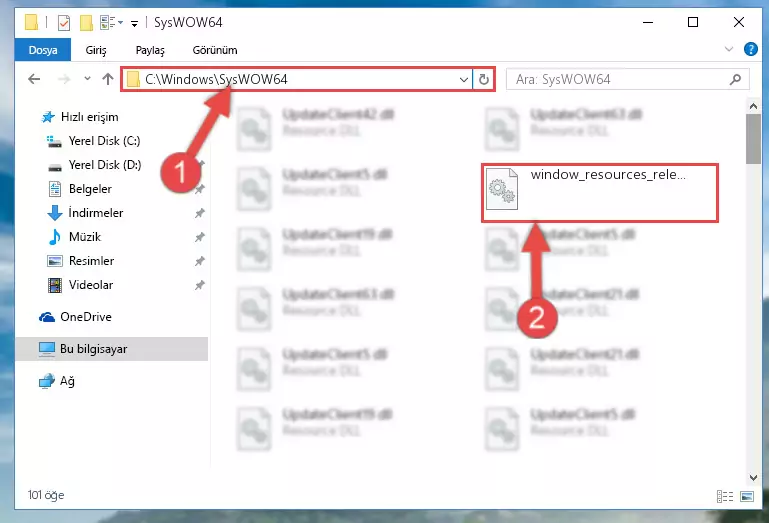
Task: Click the New folder quick access icon
Action: 86,23
